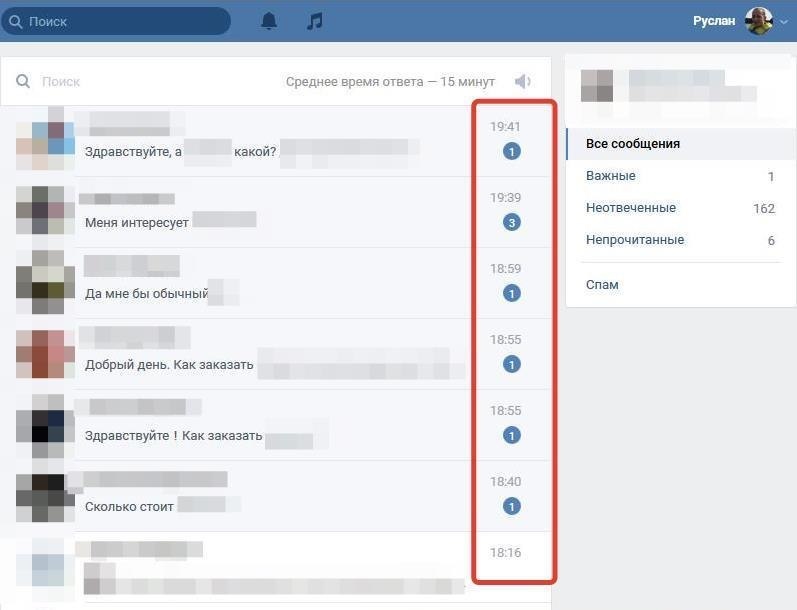The height and width of the screenshot is (610, 797).
Task: Open Руслан profile avatar in header
Action: click(x=759, y=21)
